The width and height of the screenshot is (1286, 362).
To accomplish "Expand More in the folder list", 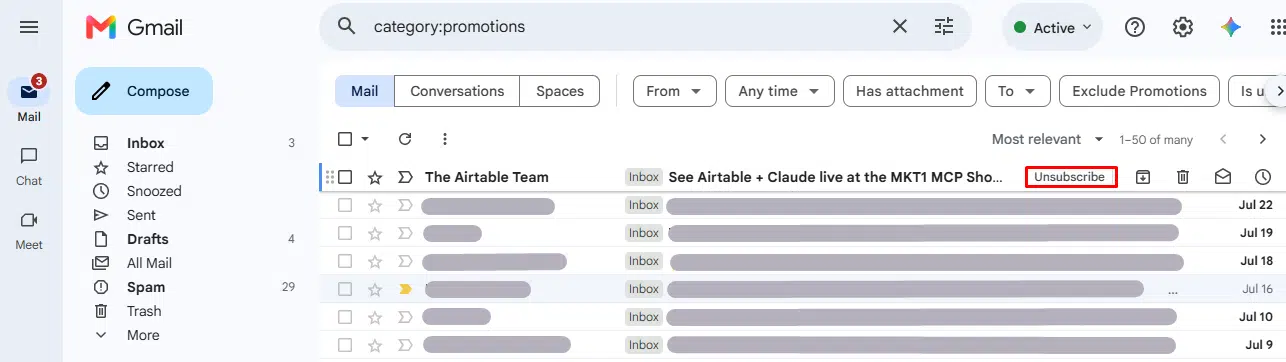I will (x=143, y=335).
